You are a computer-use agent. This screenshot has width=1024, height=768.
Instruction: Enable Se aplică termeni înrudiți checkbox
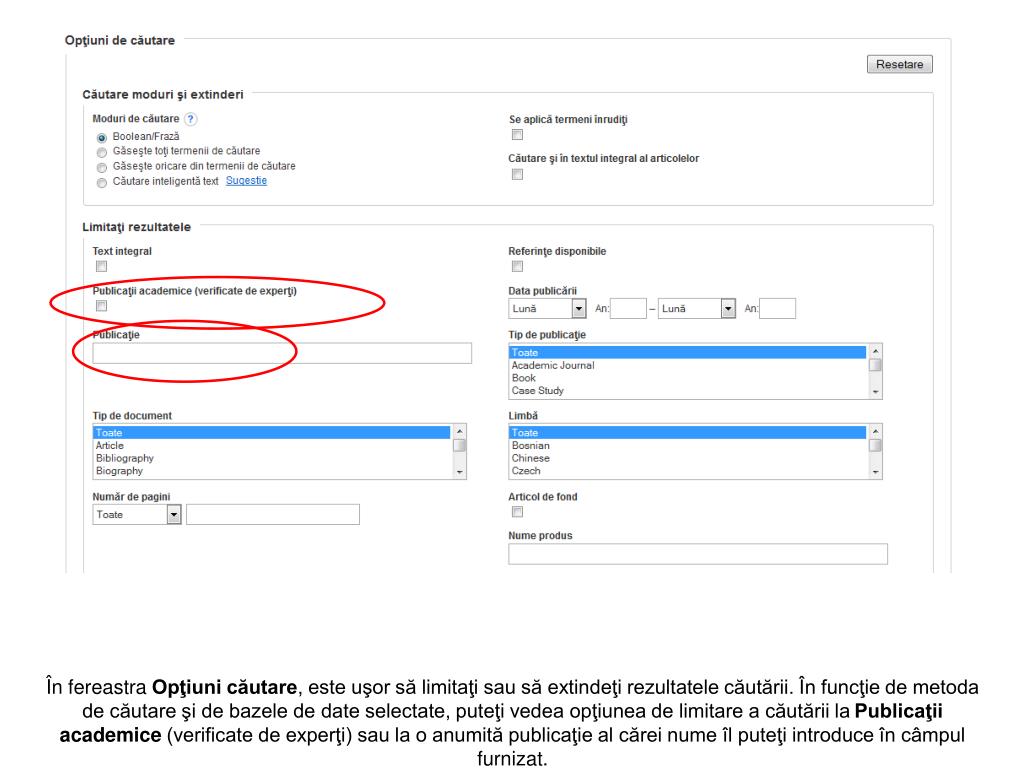(517, 135)
